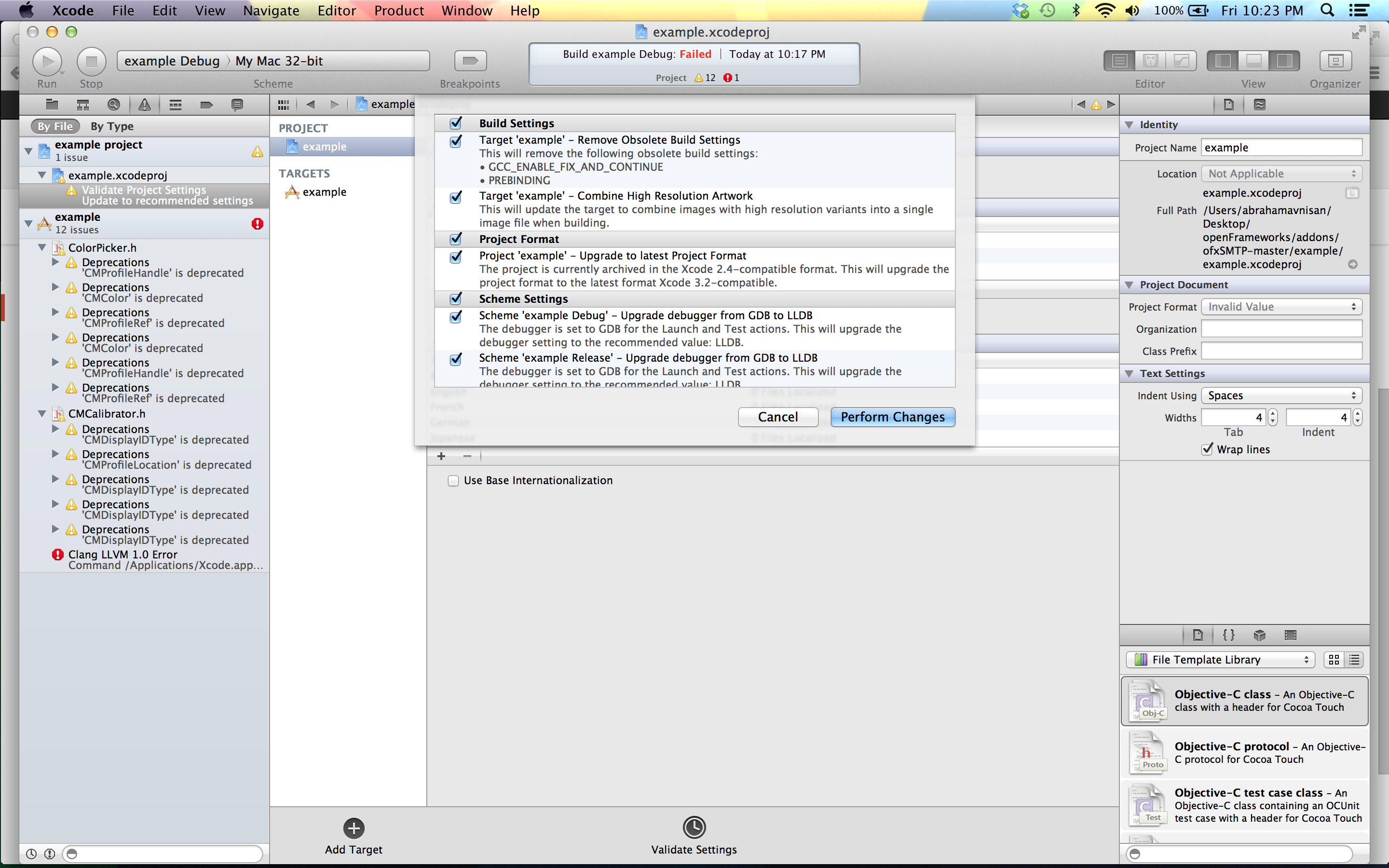Viewport: 1389px width, 868px height.
Task: Open the File Template Library dropdown
Action: click(1221, 660)
